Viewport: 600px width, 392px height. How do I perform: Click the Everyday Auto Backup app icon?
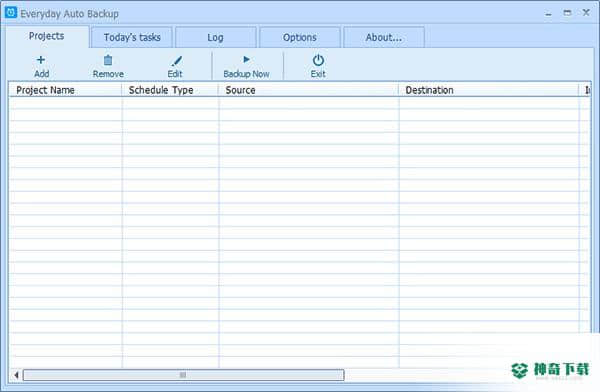coord(11,12)
